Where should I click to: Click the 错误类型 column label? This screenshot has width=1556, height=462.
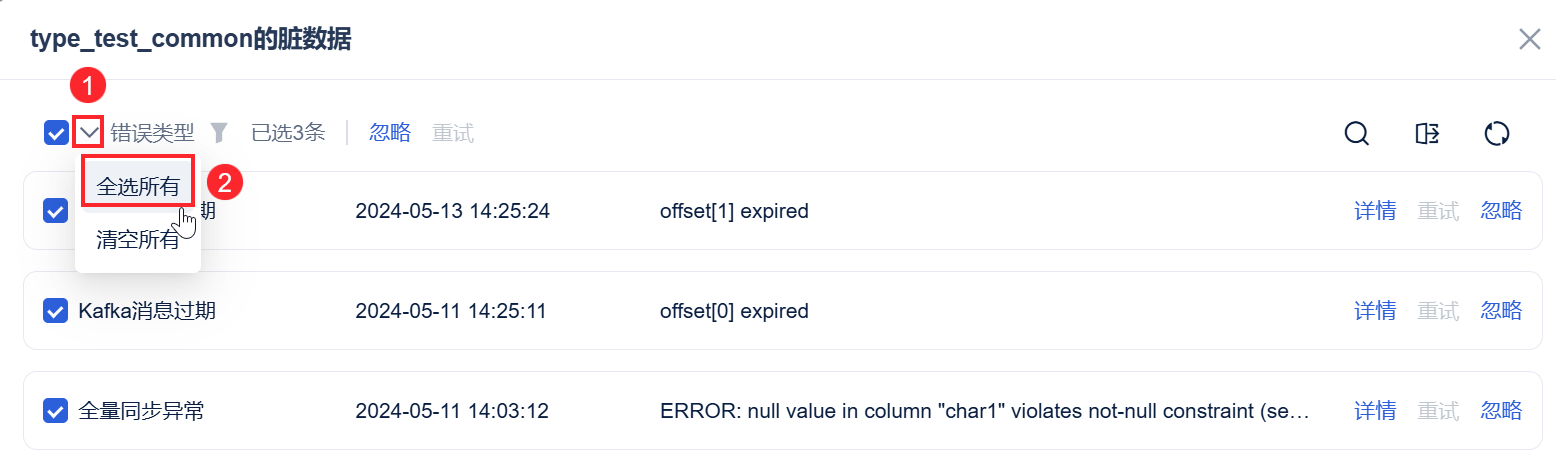152,132
